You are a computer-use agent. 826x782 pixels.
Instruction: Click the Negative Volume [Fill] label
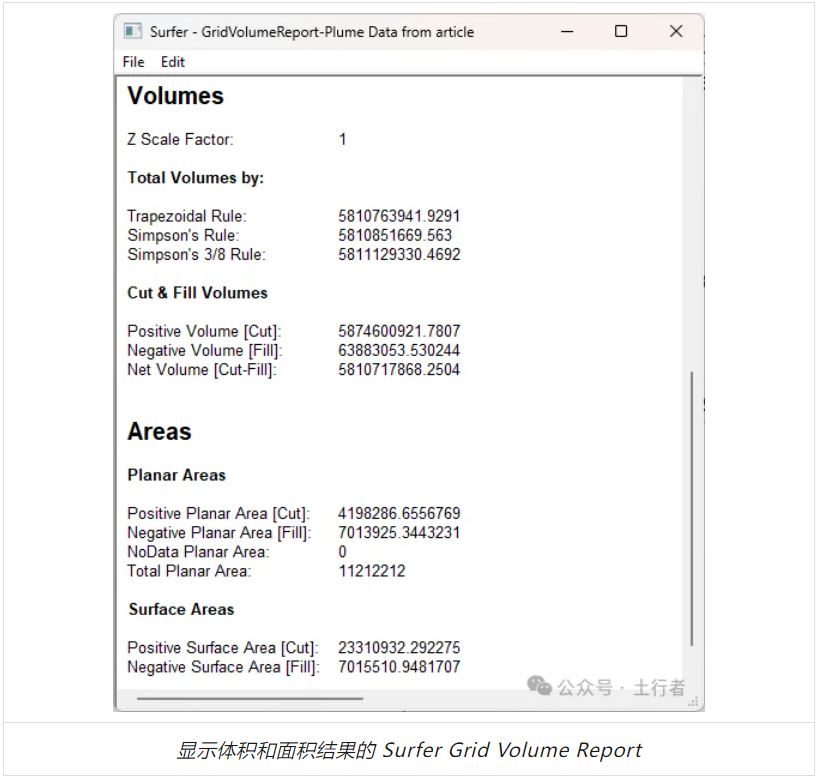(x=205, y=350)
